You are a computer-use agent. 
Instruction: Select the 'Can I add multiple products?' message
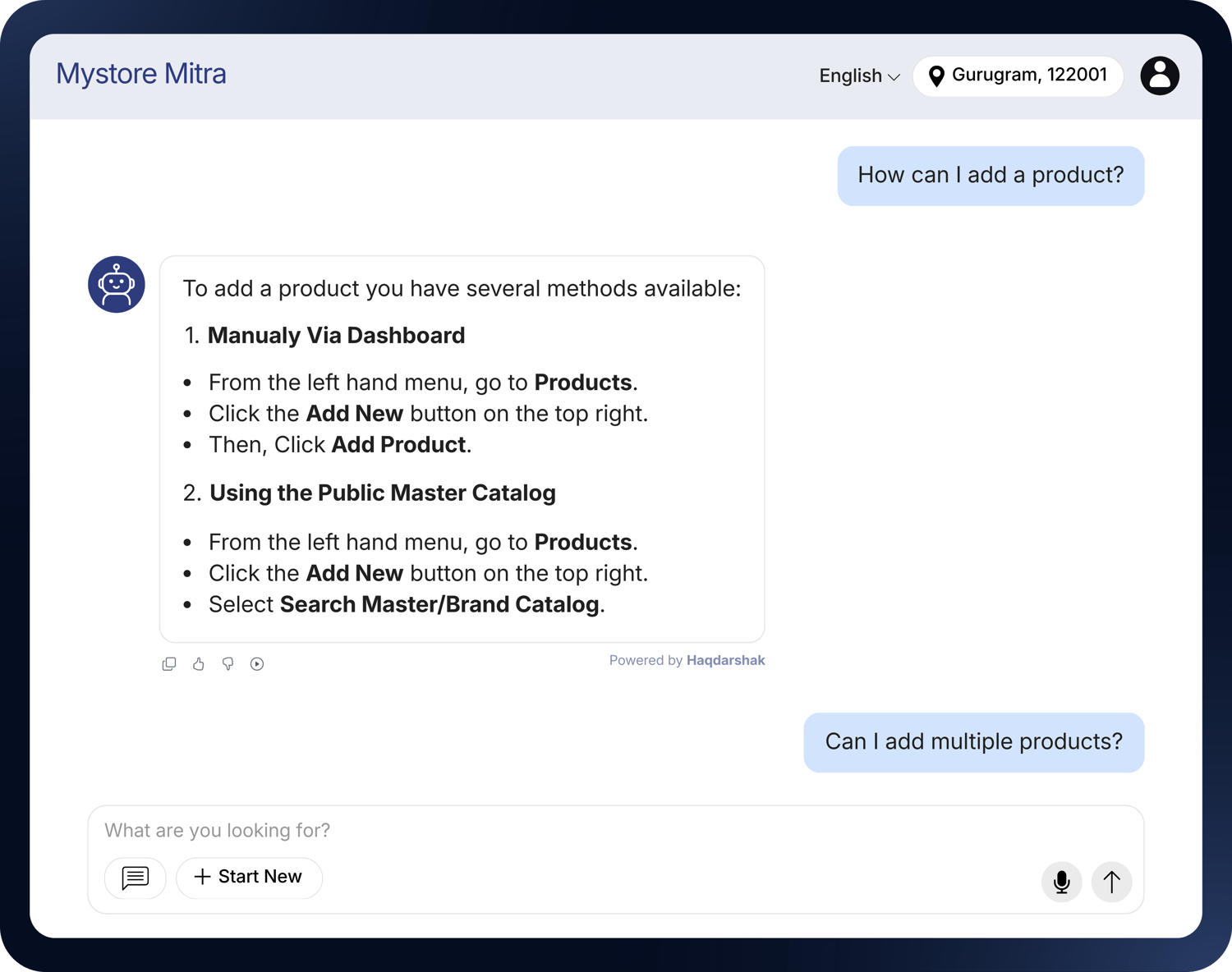click(974, 742)
